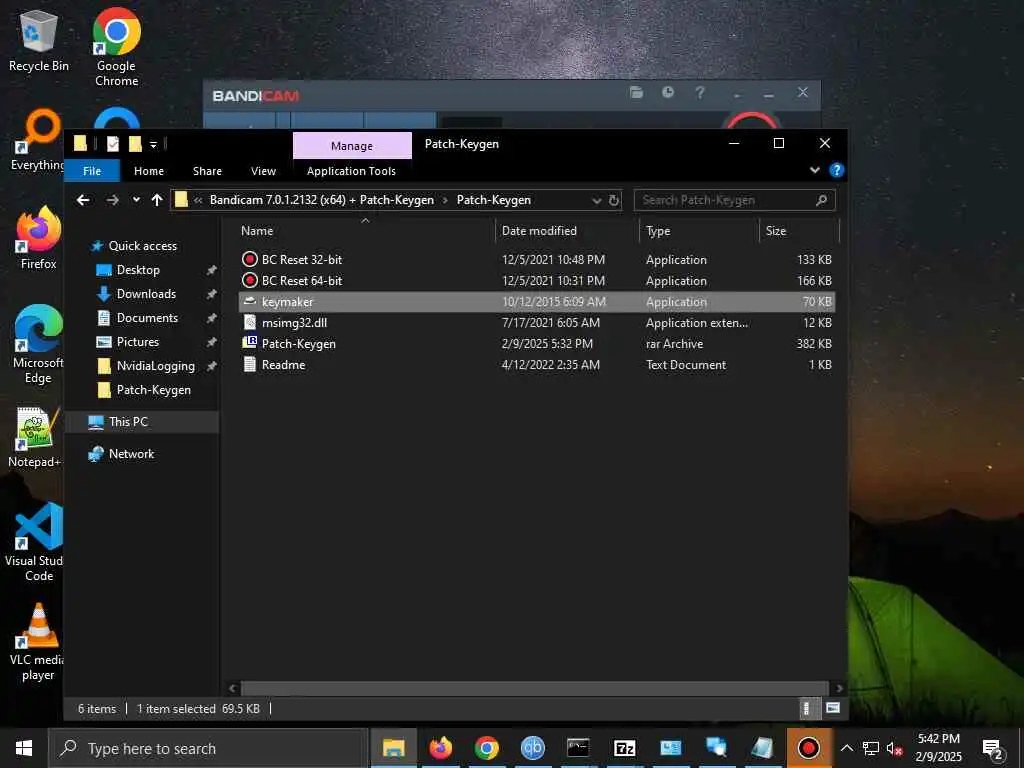
Task: Click the Bandicam 7.0.1.2132 breadcrumb segment
Action: click(321, 200)
